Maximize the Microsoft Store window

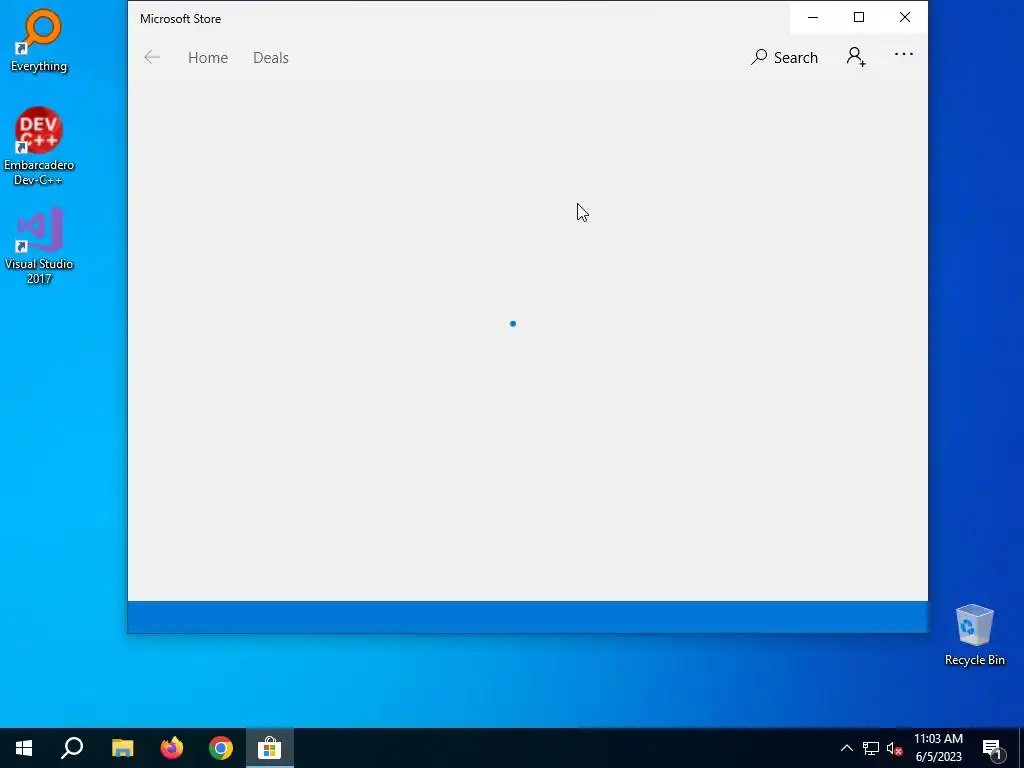click(x=859, y=18)
